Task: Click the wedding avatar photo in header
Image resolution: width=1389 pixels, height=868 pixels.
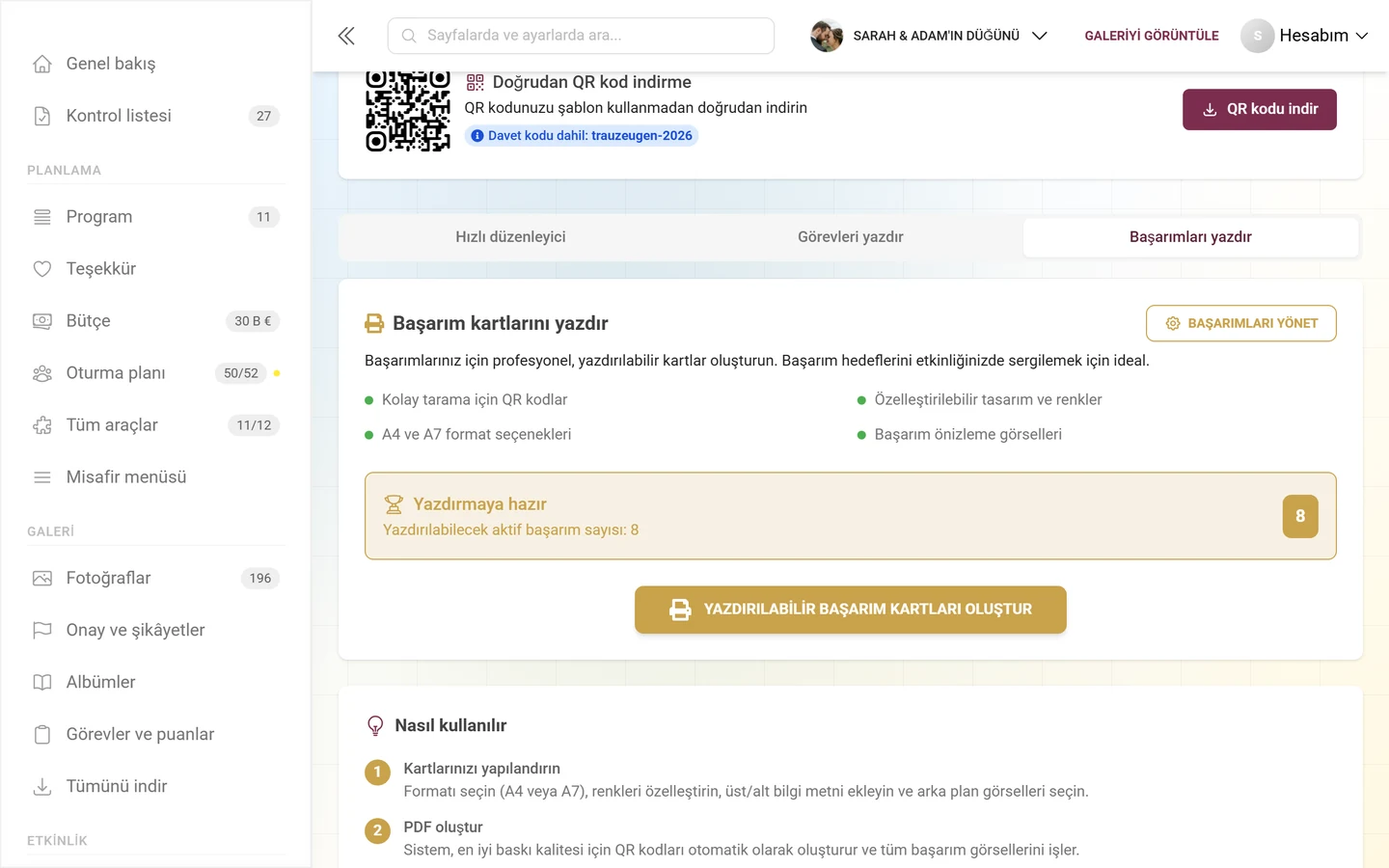Action: click(827, 36)
